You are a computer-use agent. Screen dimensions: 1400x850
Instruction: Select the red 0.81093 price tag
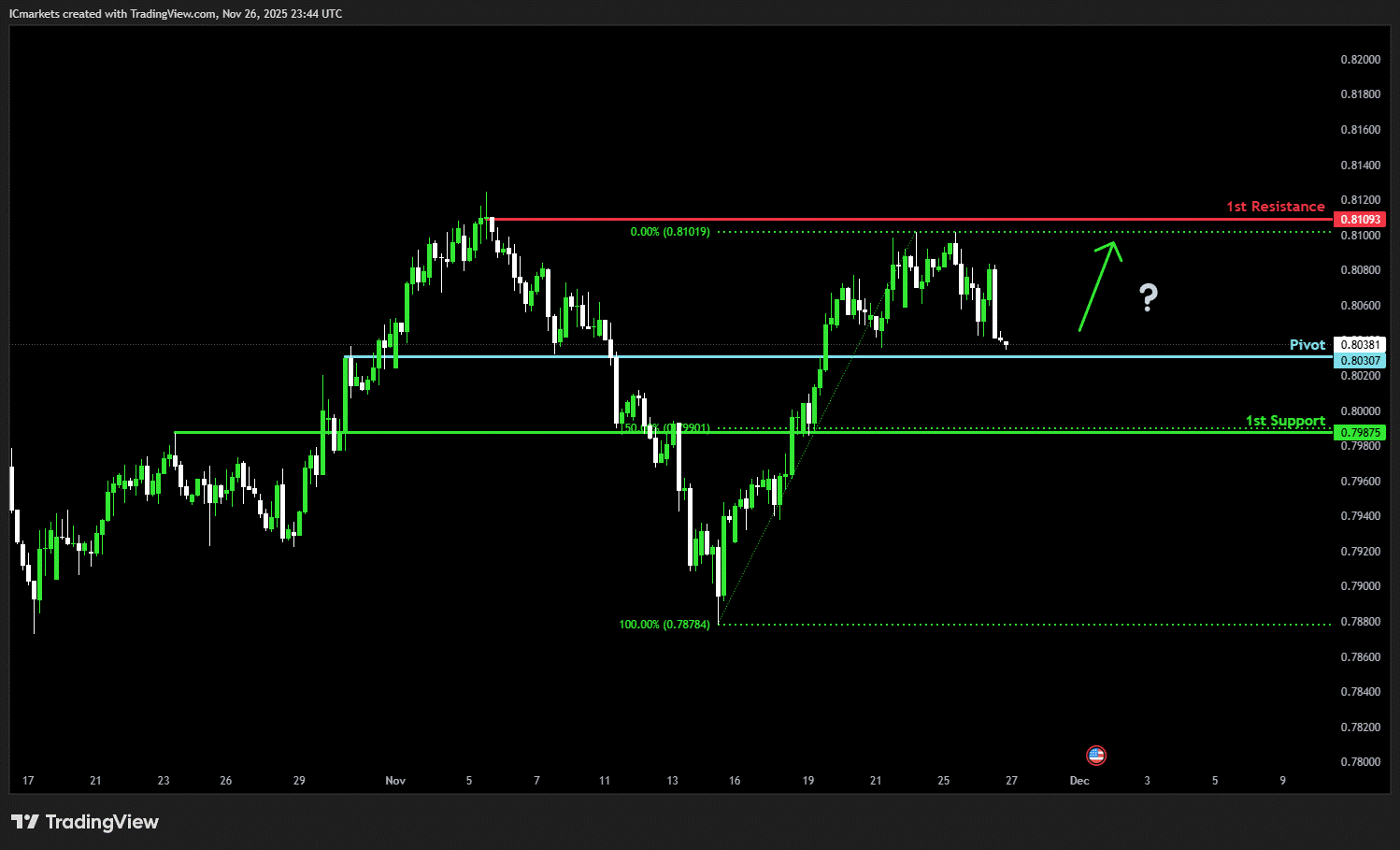[1360, 220]
